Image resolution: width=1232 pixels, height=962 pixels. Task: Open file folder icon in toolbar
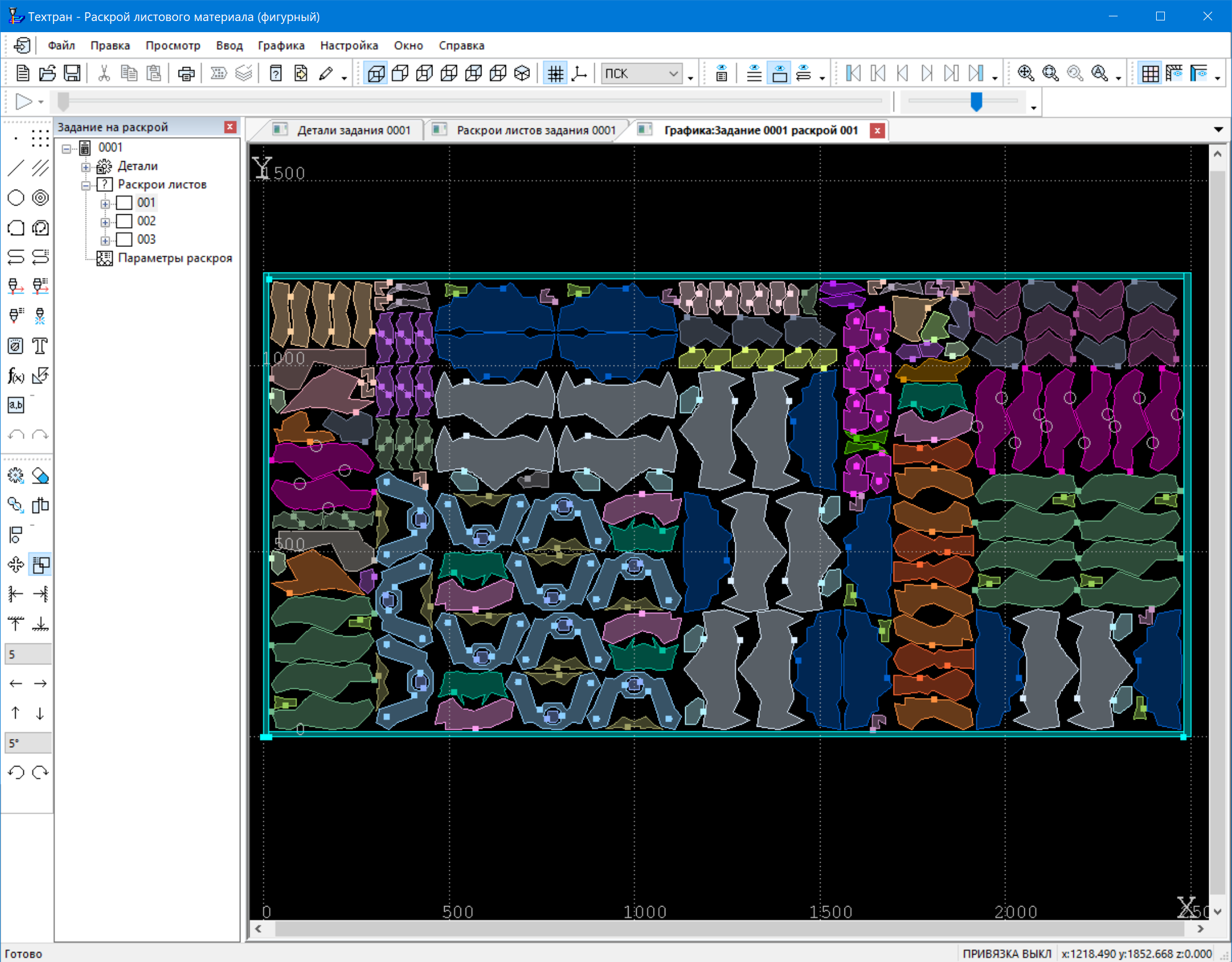(47, 74)
